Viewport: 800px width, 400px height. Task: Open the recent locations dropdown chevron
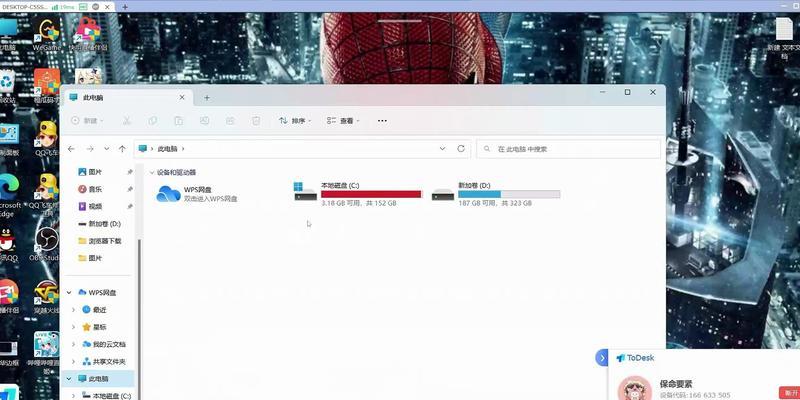(x=106, y=149)
